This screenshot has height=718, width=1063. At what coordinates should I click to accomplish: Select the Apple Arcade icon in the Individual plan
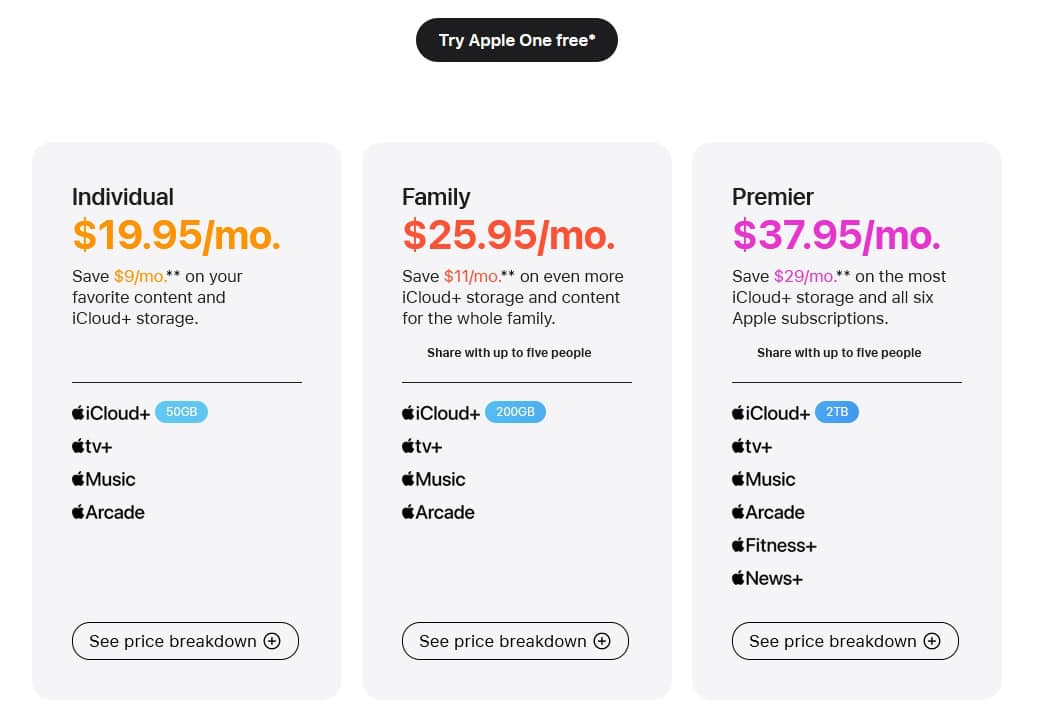[x=77, y=512]
